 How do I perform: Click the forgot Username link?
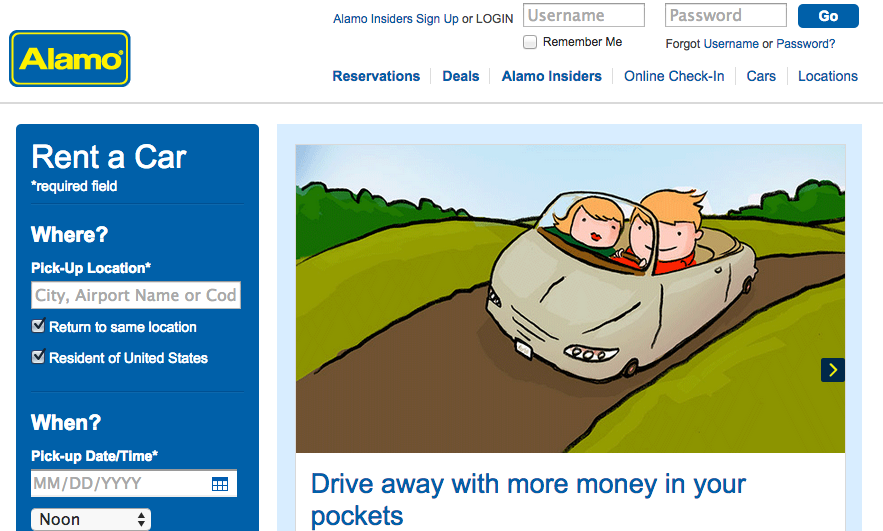pos(731,44)
